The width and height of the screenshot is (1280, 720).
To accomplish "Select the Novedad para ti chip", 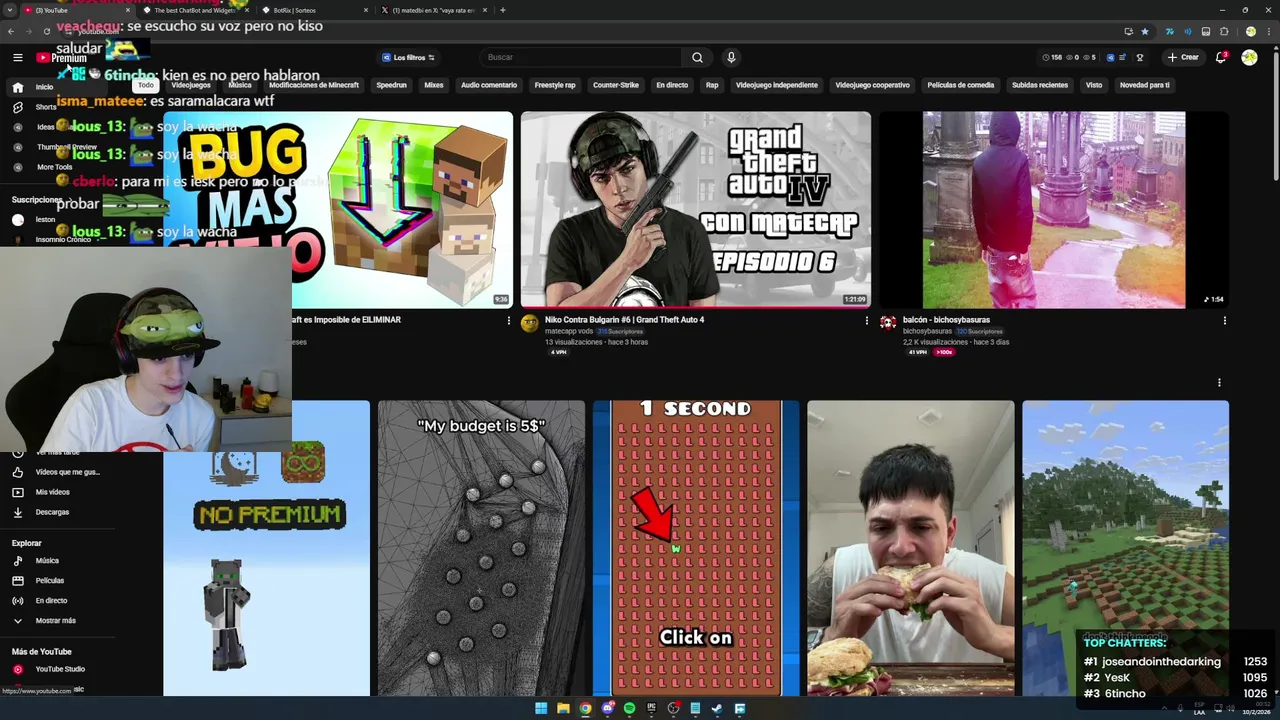I will (1144, 85).
